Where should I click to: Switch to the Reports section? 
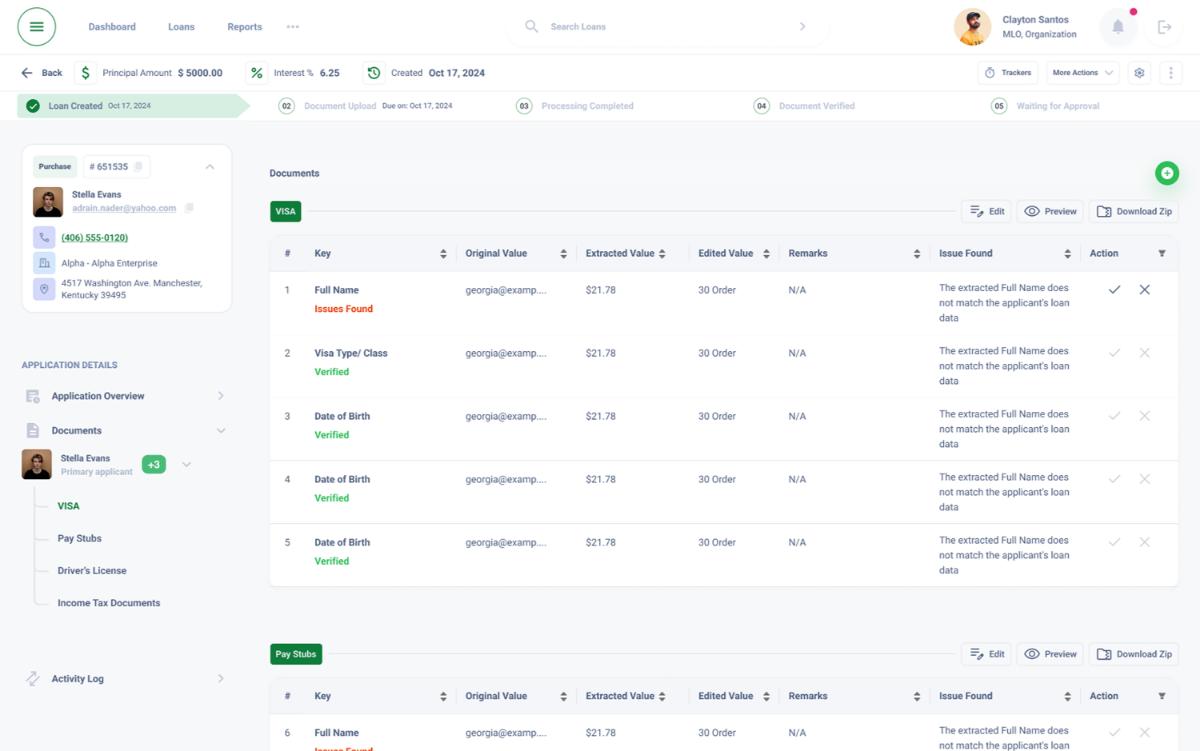coord(244,27)
